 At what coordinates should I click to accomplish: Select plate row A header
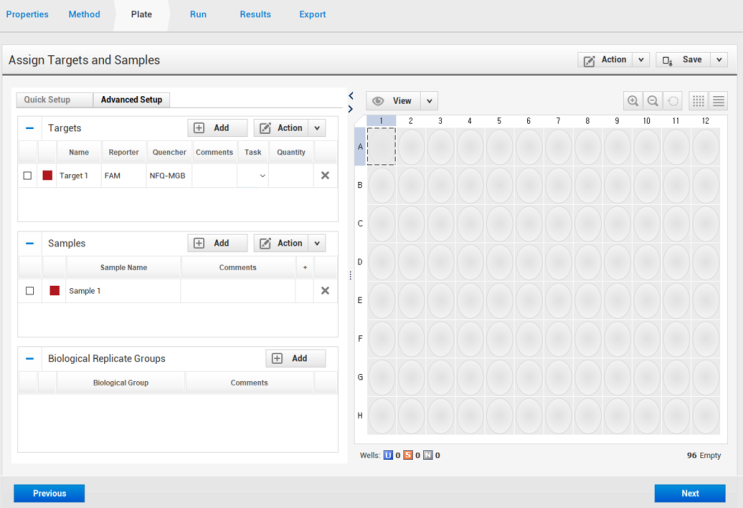360,146
